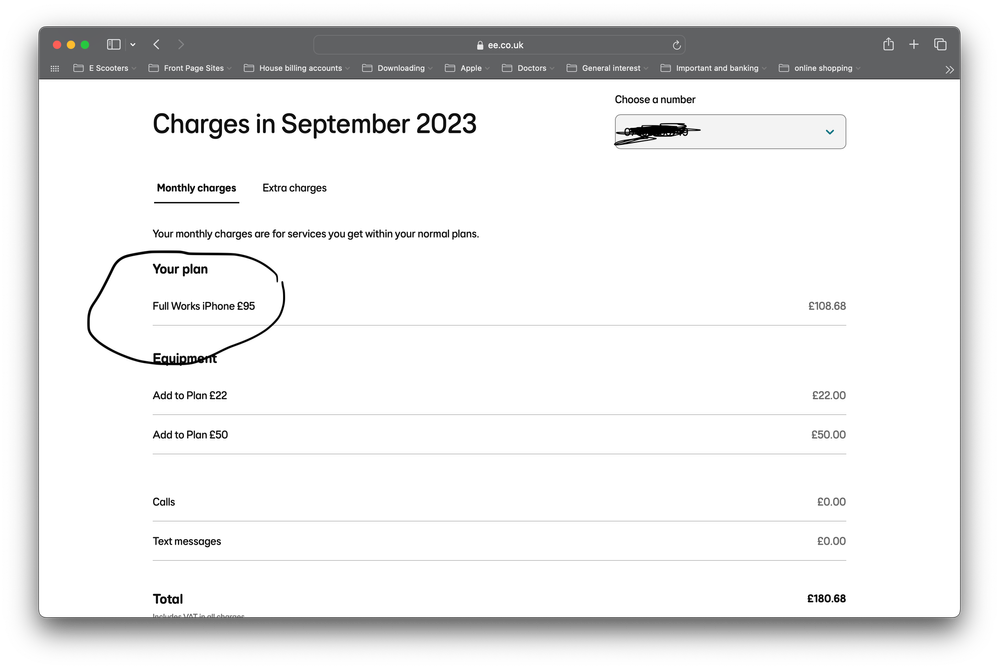Click the Calls row label
This screenshot has height=669, width=999.
pos(164,502)
